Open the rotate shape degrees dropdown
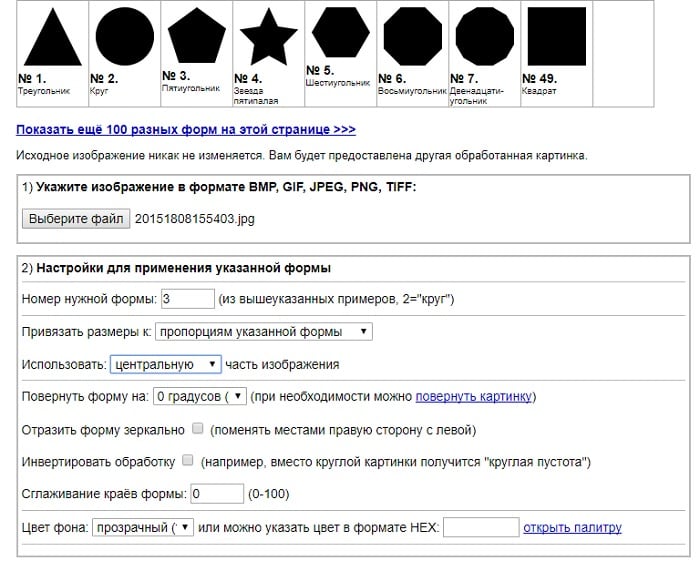This screenshot has height=561, width=700. 199,396
